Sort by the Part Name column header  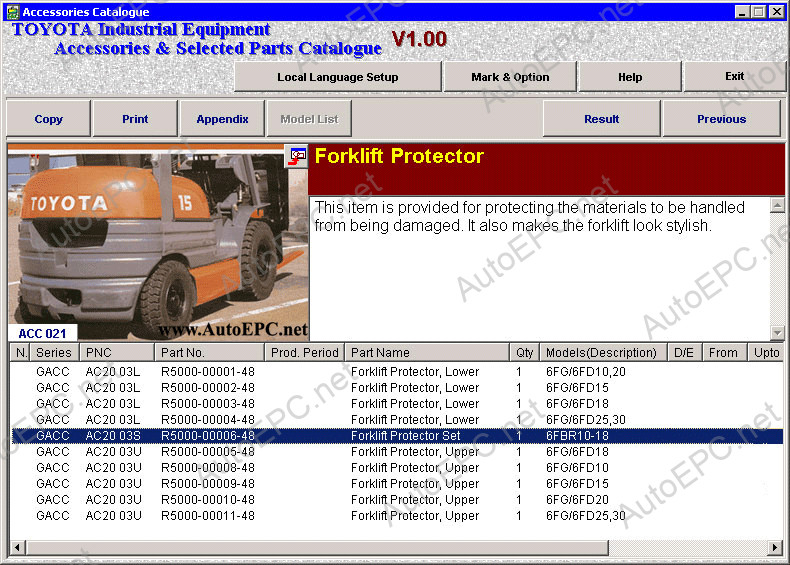pyautogui.click(x=427, y=353)
